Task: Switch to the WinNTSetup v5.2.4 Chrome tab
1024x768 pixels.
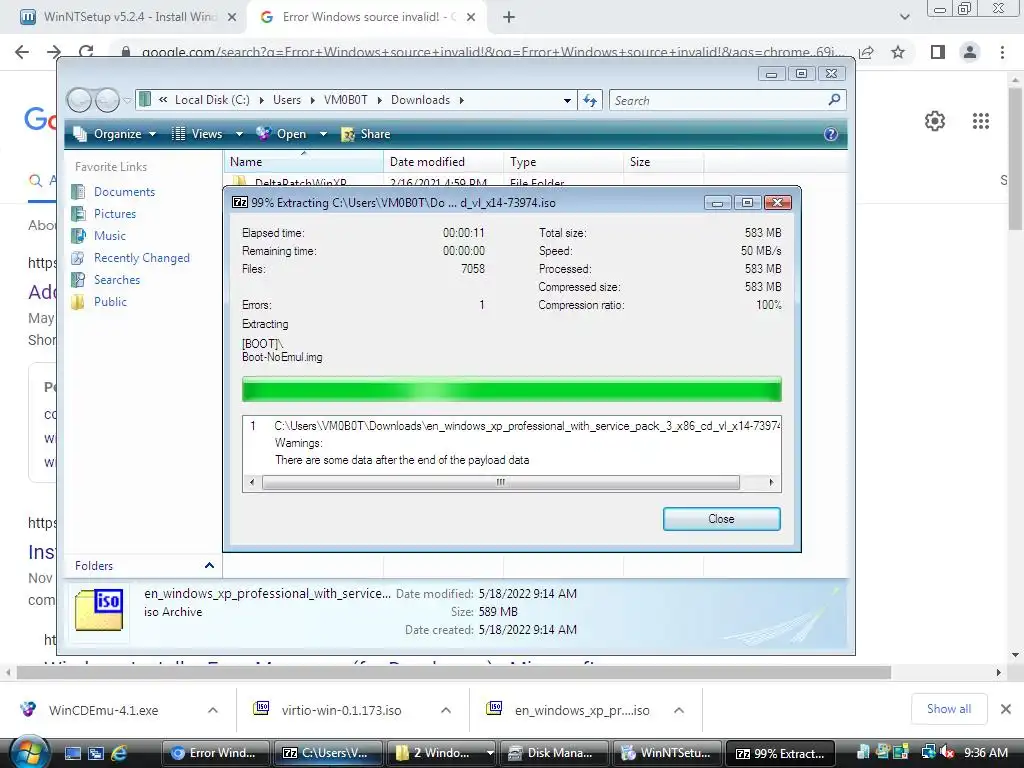Action: click(128, 17)
